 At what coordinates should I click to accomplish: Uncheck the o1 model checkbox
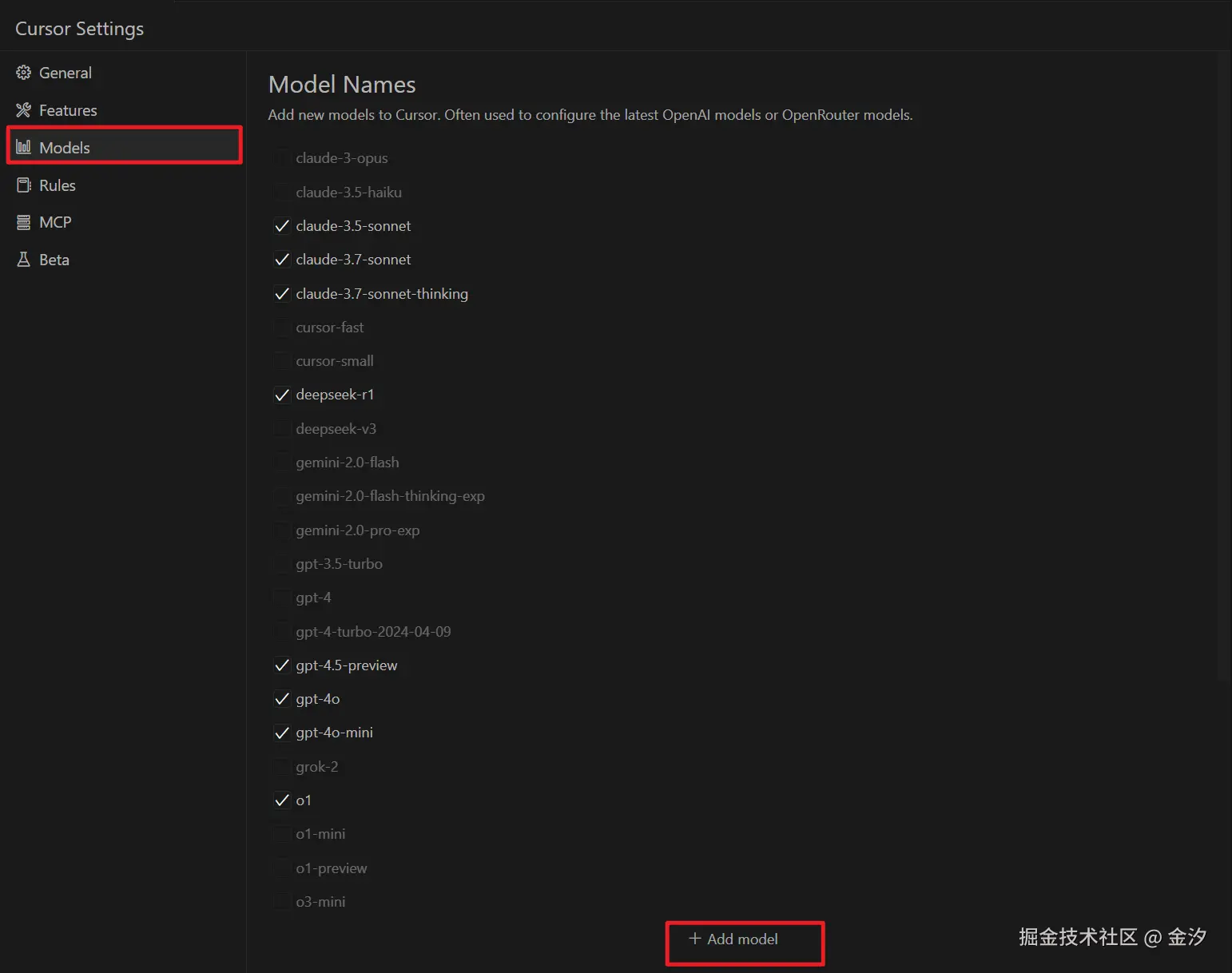coord(282,800)
